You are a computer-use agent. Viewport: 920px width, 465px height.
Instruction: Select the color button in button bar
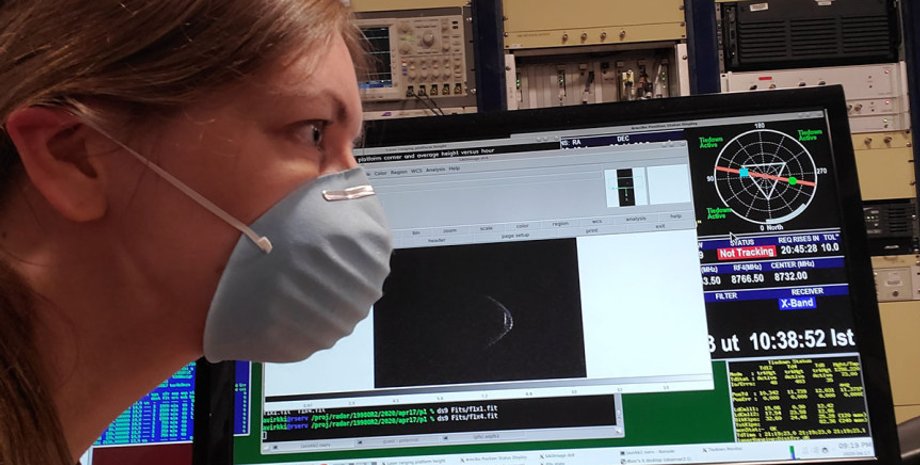[522, 226]
